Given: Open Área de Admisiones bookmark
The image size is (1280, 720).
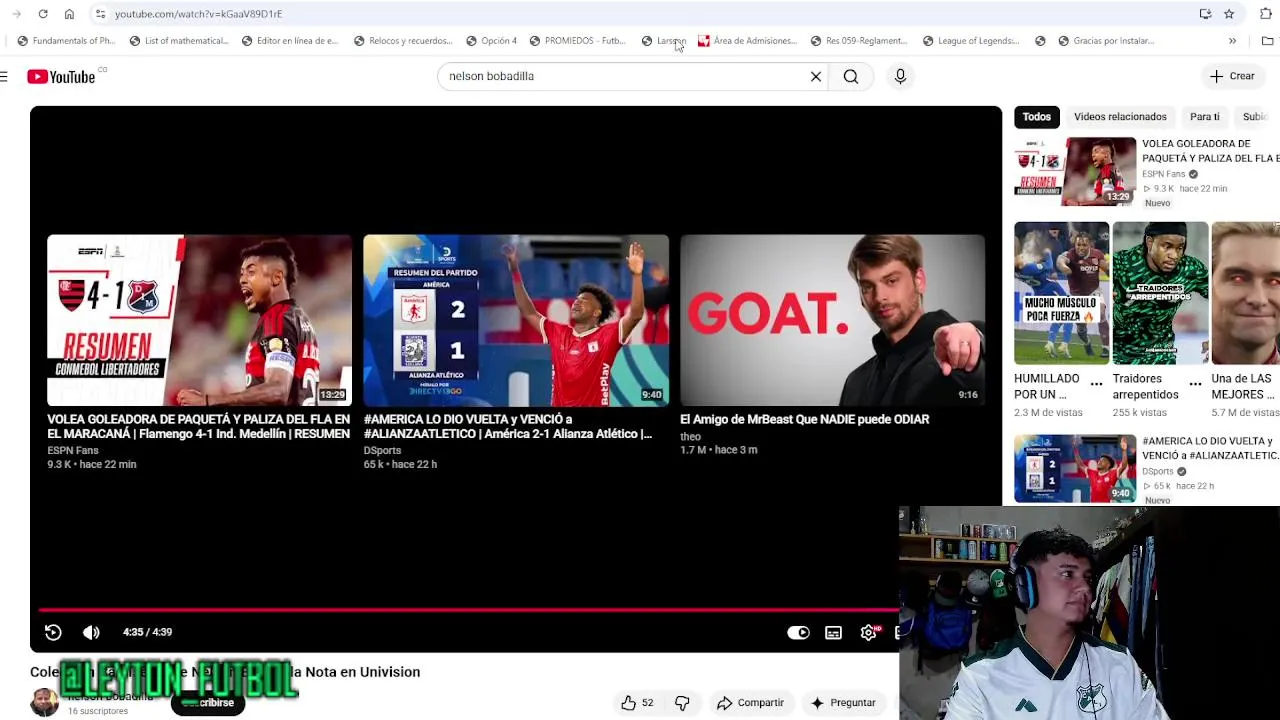Looking at the screenshot, I should (x=747, y=41).
